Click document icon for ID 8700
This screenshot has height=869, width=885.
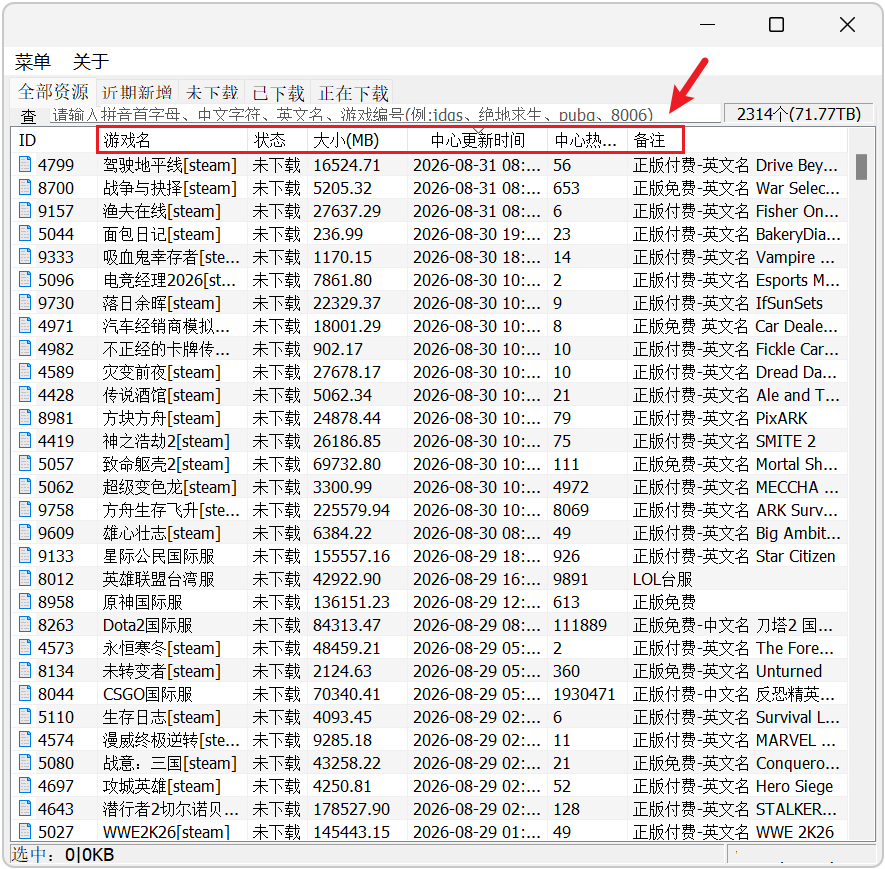pos(25,187)
